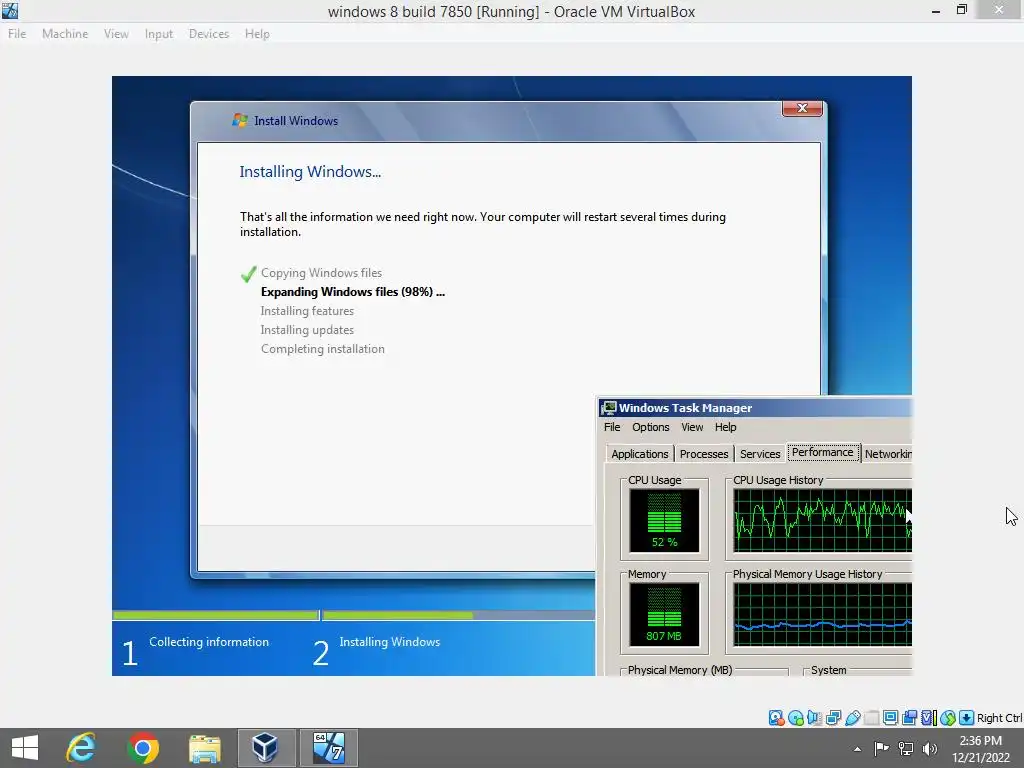Click the network tray icon

(x=906, y=748)
